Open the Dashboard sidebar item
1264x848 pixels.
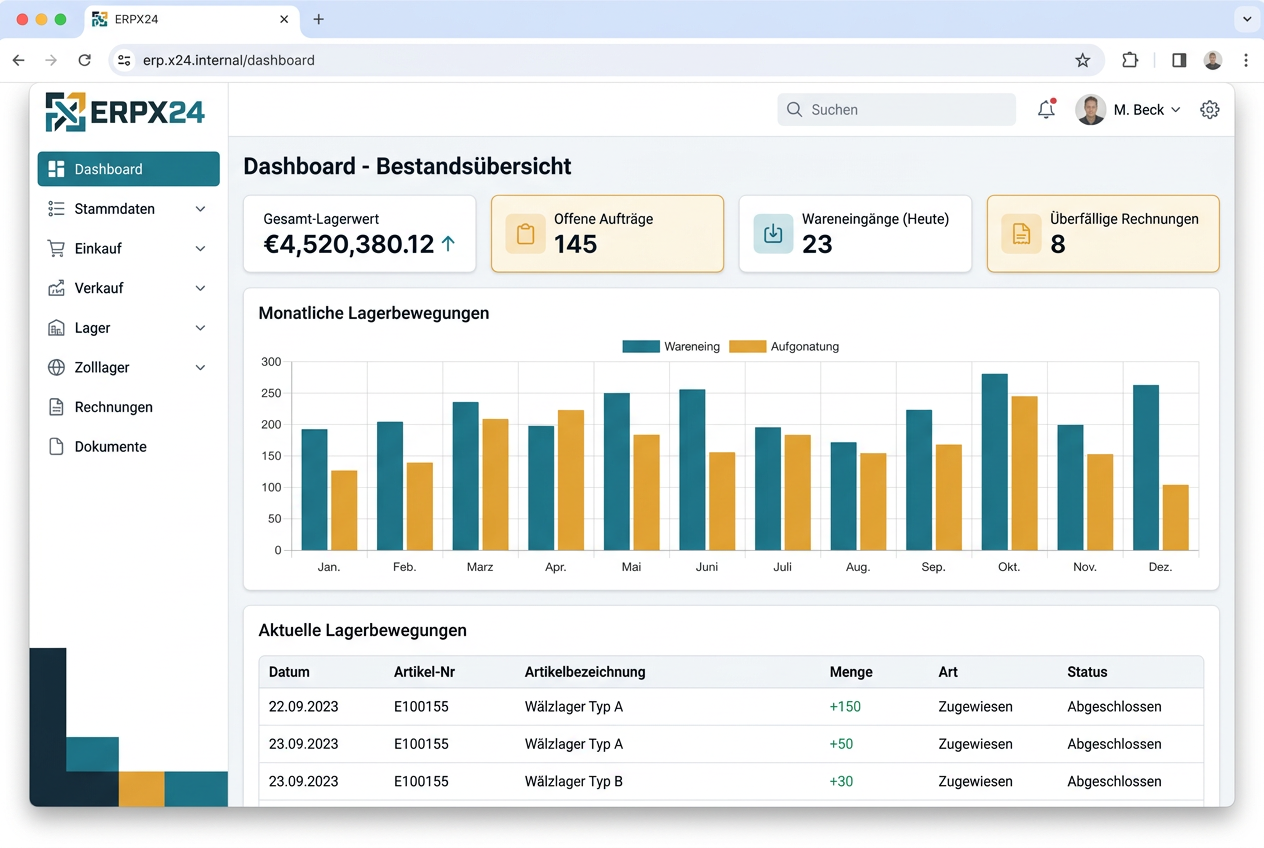[128, 169]
